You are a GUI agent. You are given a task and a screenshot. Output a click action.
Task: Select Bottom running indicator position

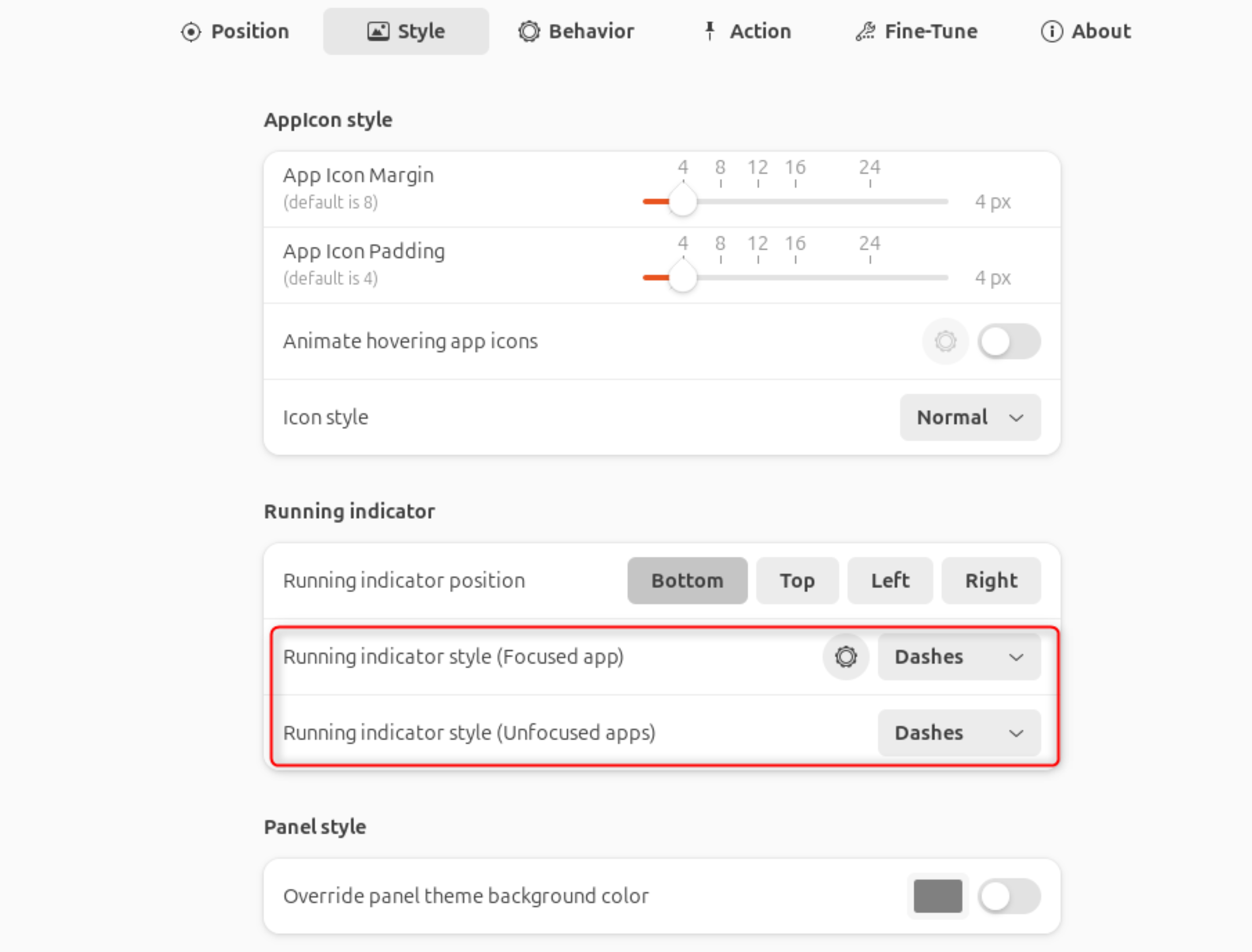click(687, 580)
